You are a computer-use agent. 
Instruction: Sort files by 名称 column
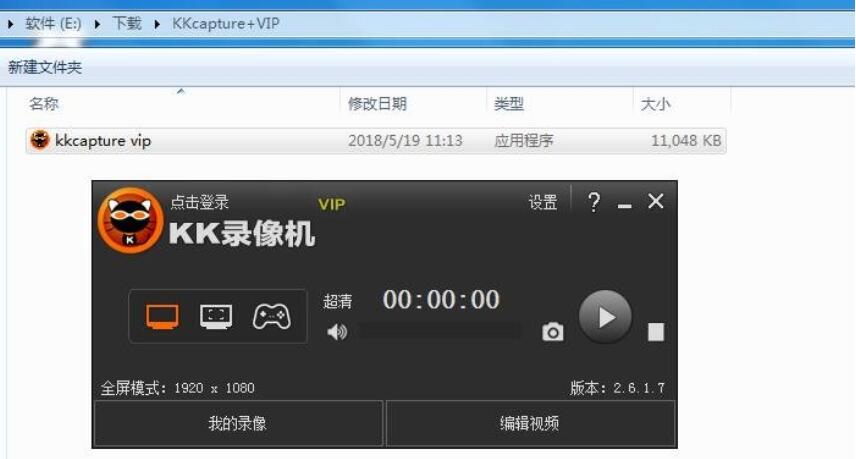pos(44,104)
